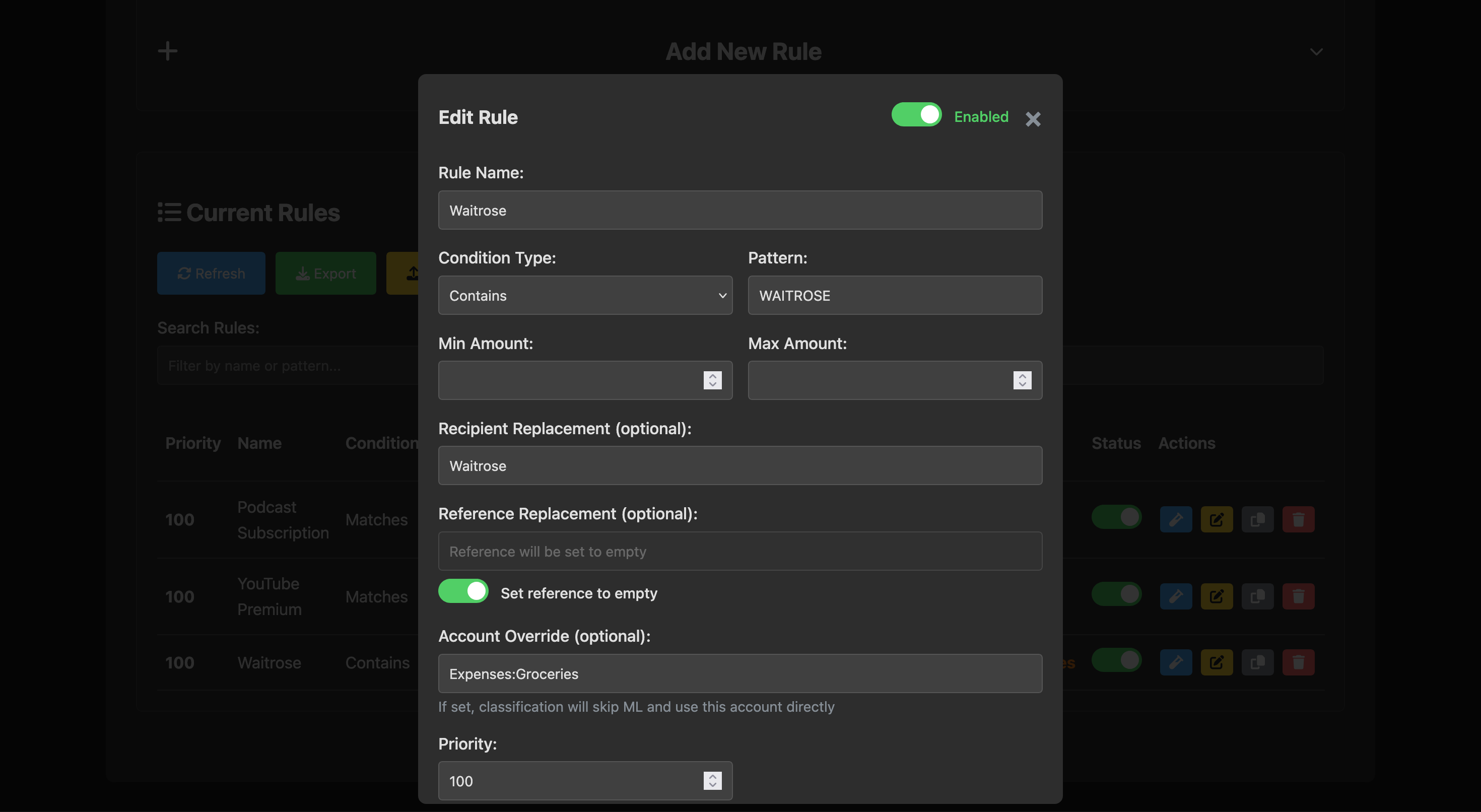The image size is (1481, 812).
Task: Click the Pattern field containing WAITROSE
Action: pos(895,296)
